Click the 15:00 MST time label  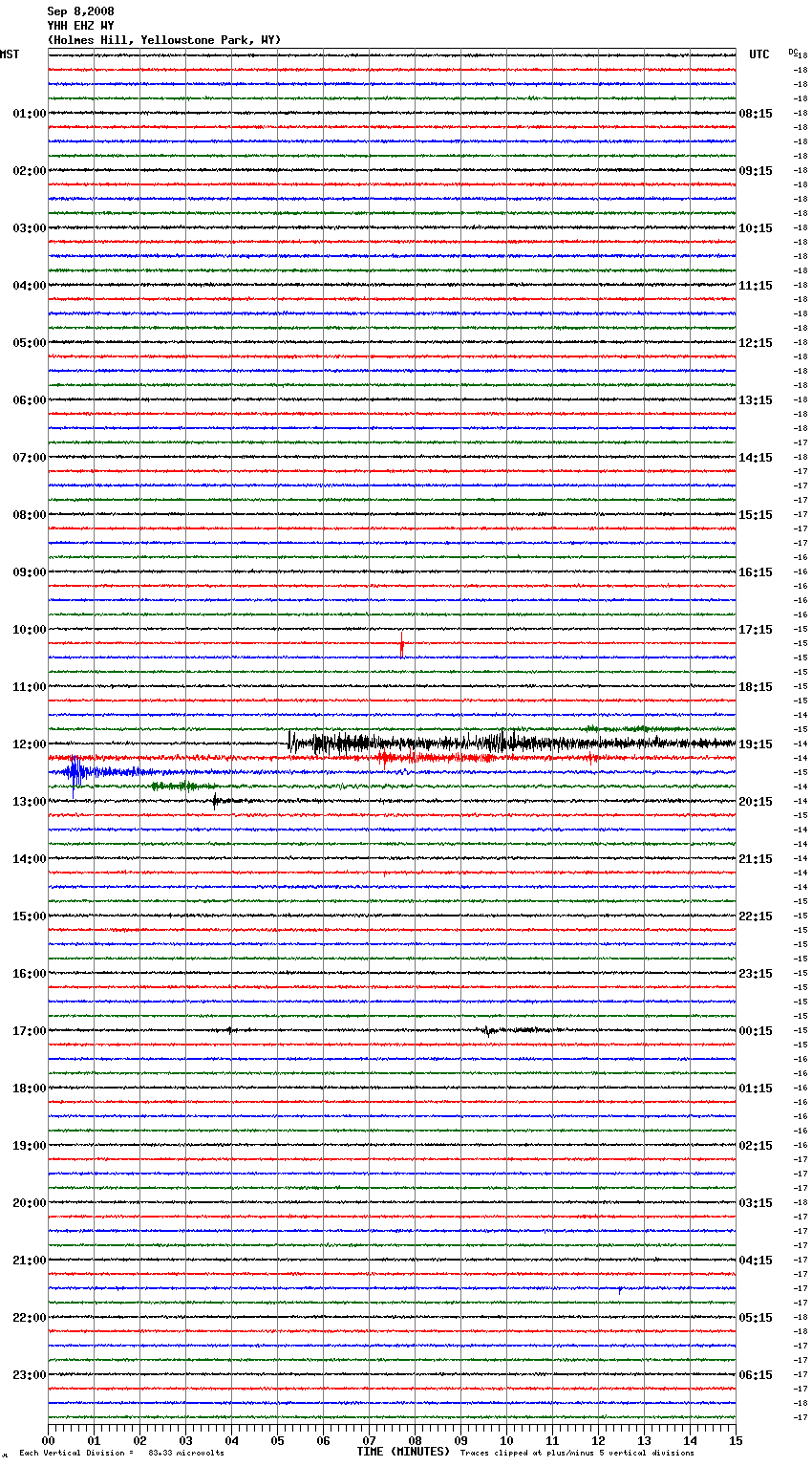click(x=29, y=916)
